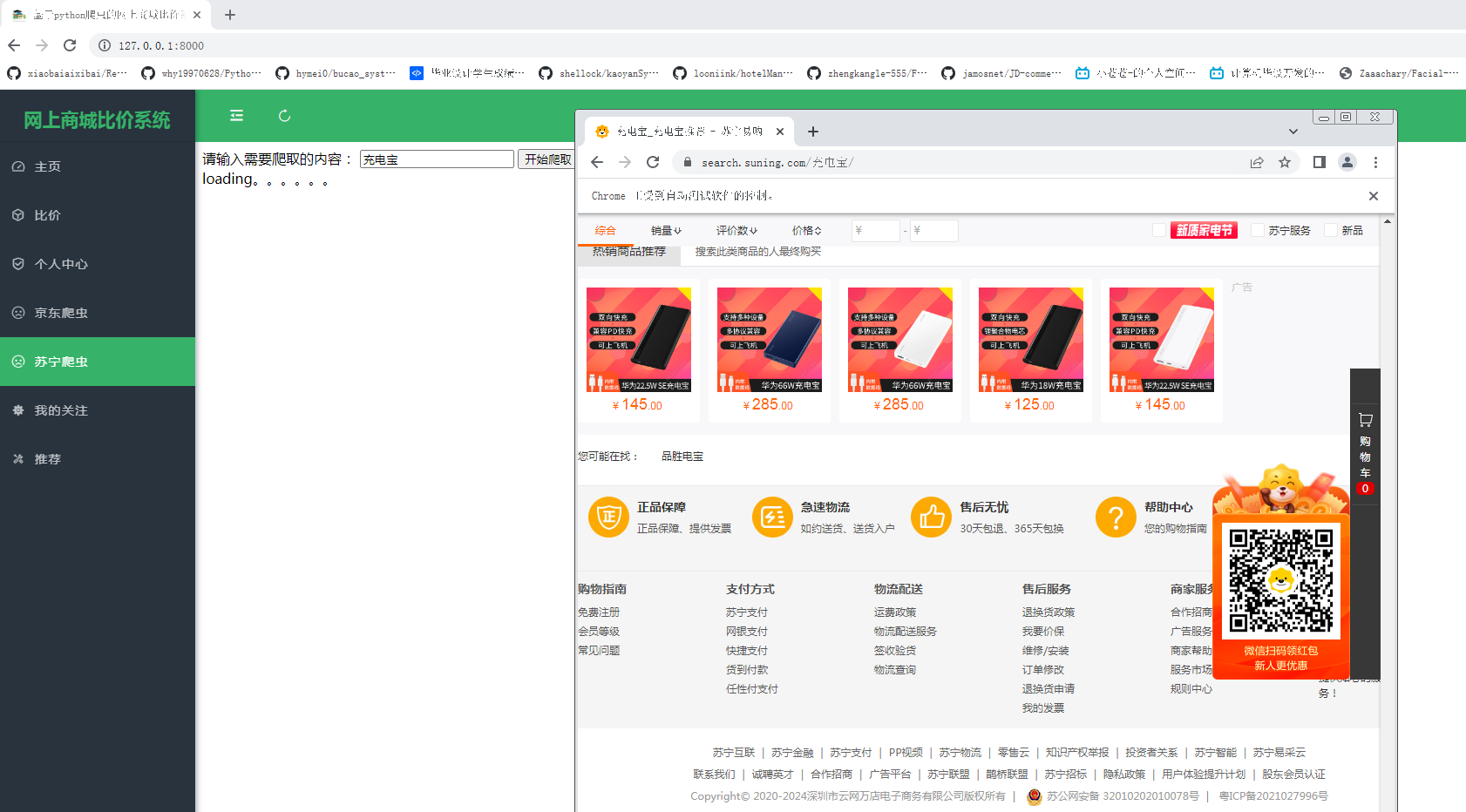Expand the tab search chevron in Suning window

click(x=1293, y=132)
